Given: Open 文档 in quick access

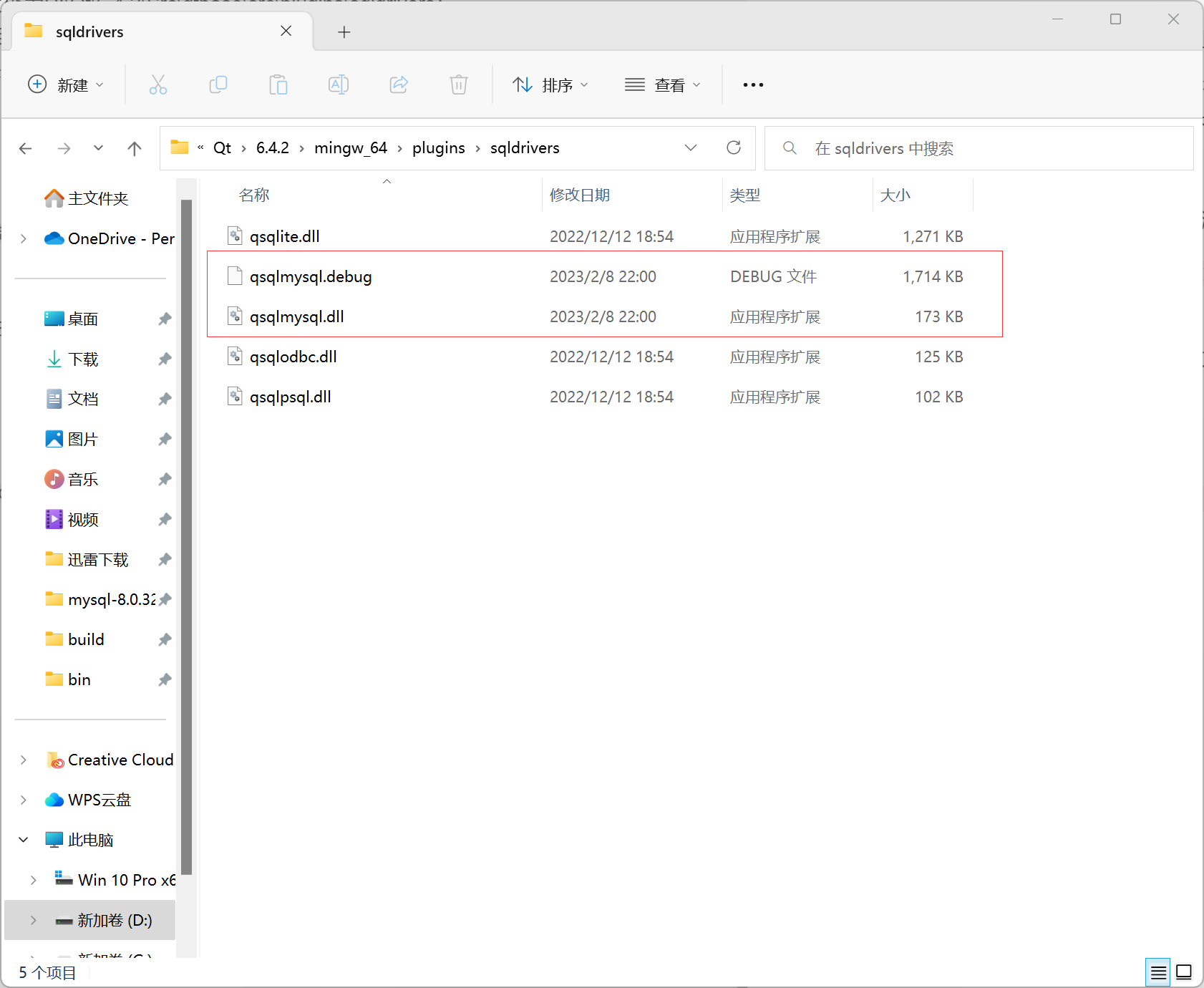Looking at the screenshot, I should point(72,399).
